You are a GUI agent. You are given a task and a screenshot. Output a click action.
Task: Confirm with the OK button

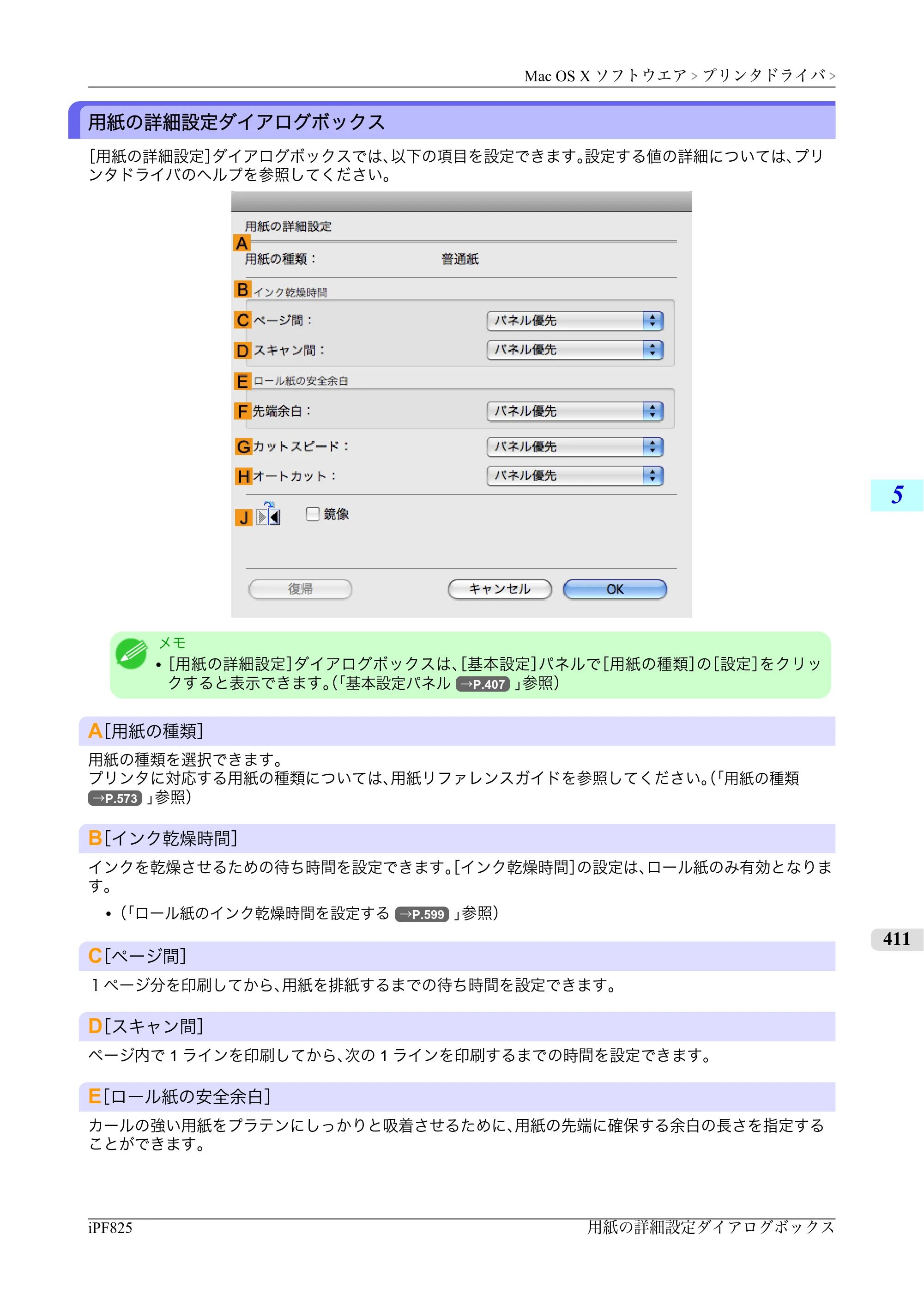tap(615, 589)
